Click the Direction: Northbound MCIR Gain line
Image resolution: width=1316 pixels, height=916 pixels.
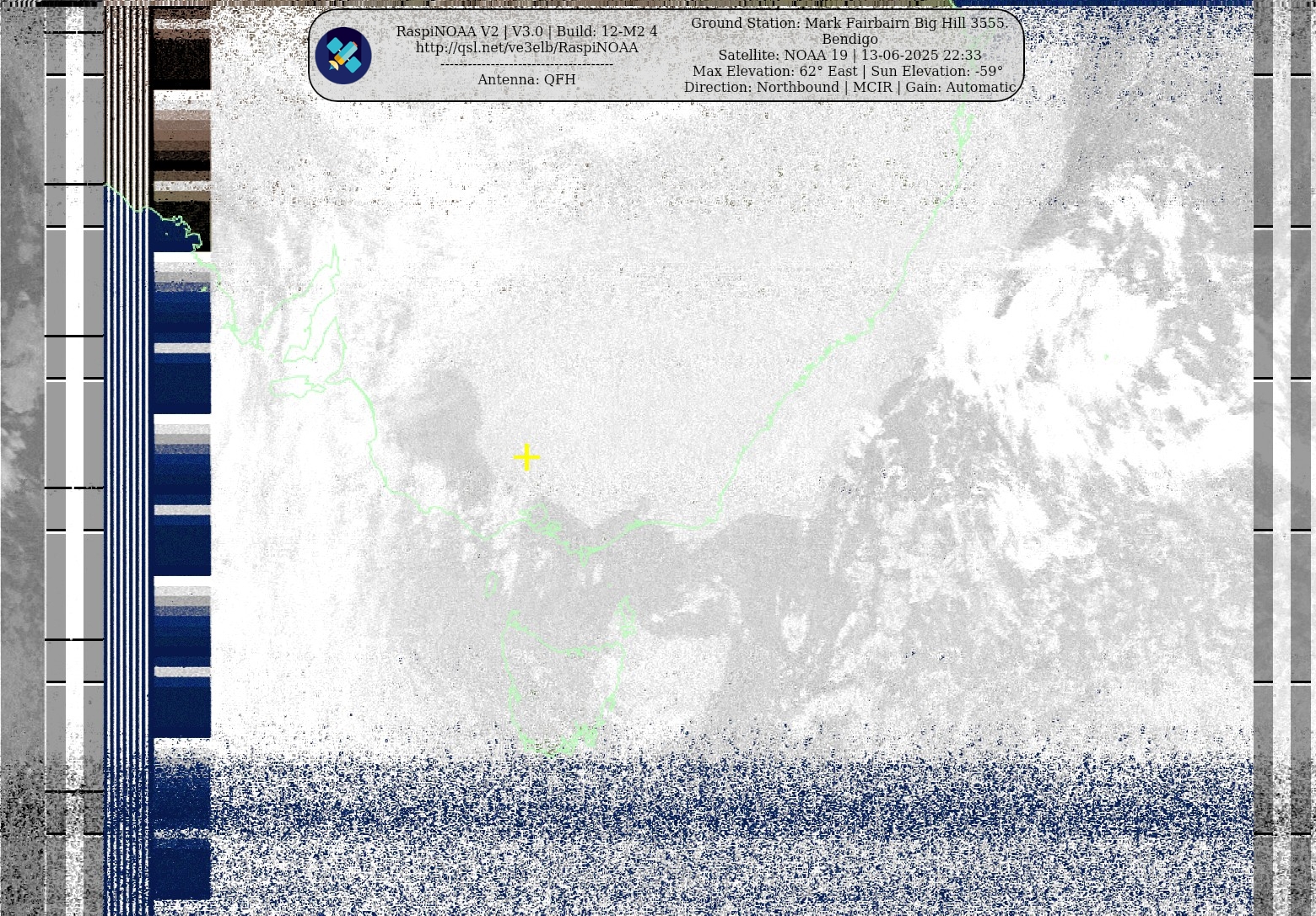click(x=849, y=87)
